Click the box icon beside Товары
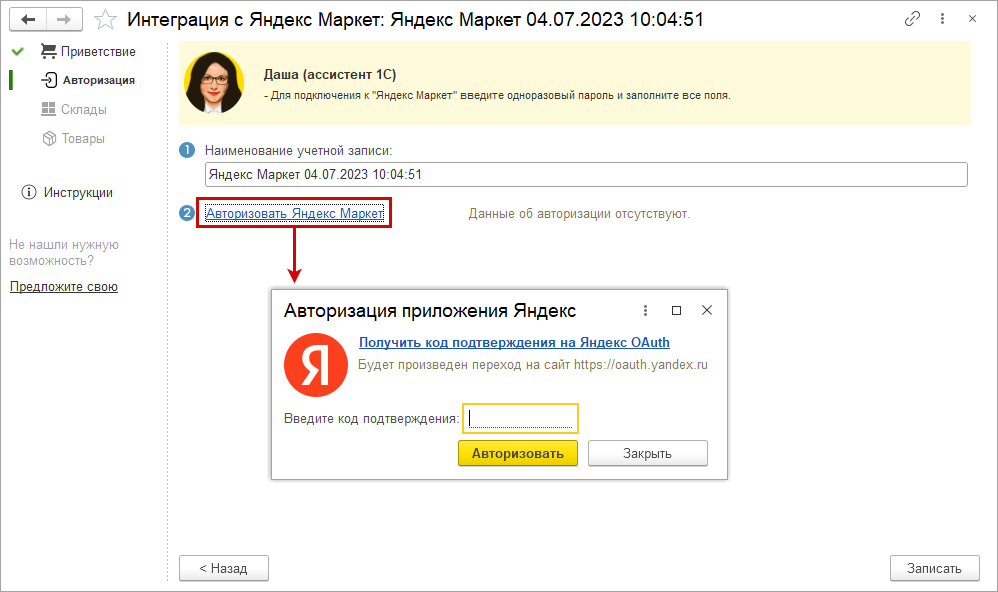Viewport: 998px width, 592px height. click(x=49, y=138)
